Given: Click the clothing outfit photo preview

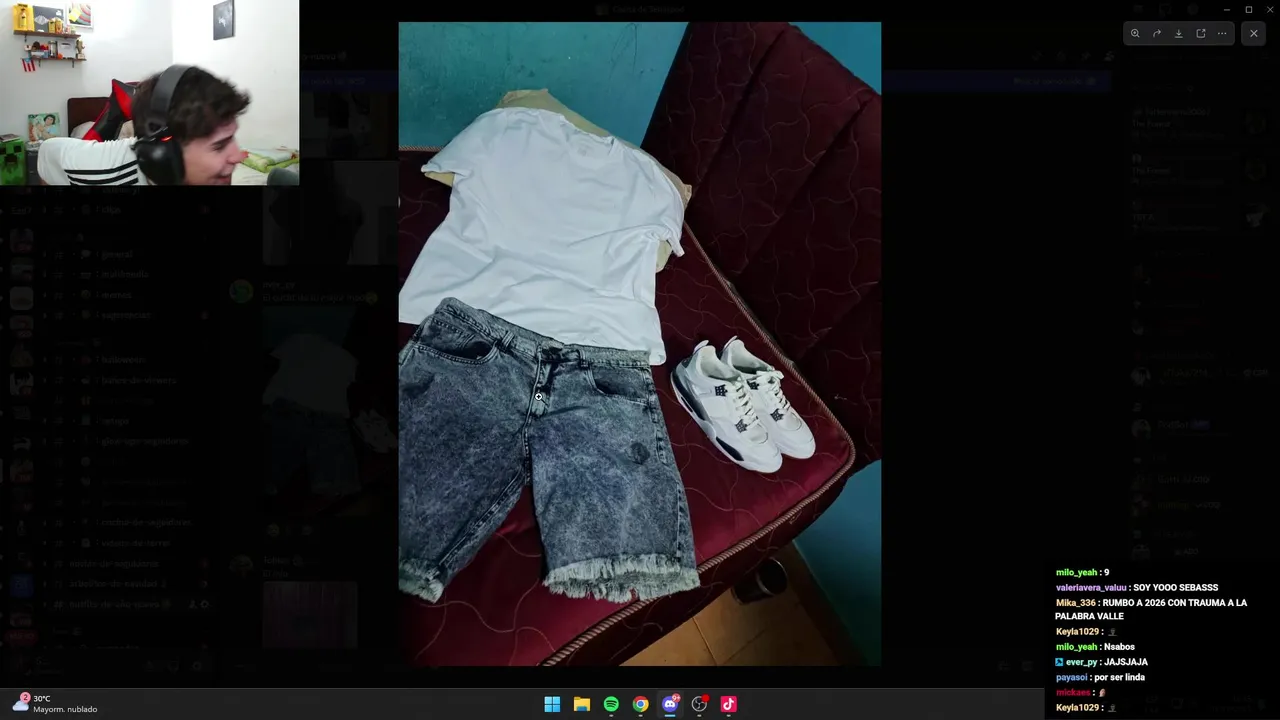Looking at the screenshot, I should coord(640,344).
